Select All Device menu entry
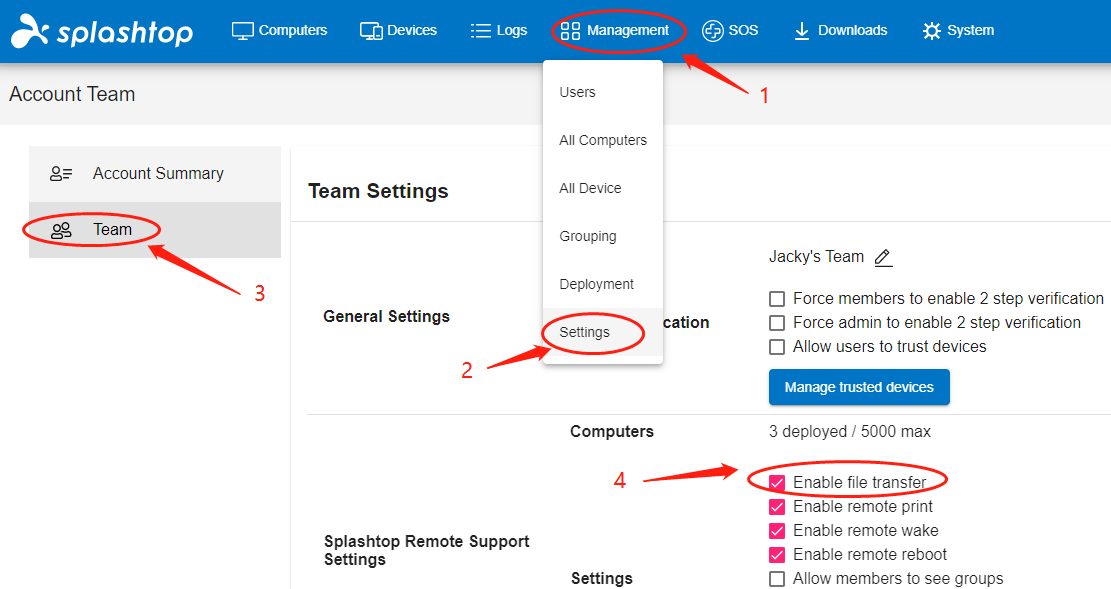Image resolution: width=1111 pixels, height=589 pixels. (x=603, y=189)
